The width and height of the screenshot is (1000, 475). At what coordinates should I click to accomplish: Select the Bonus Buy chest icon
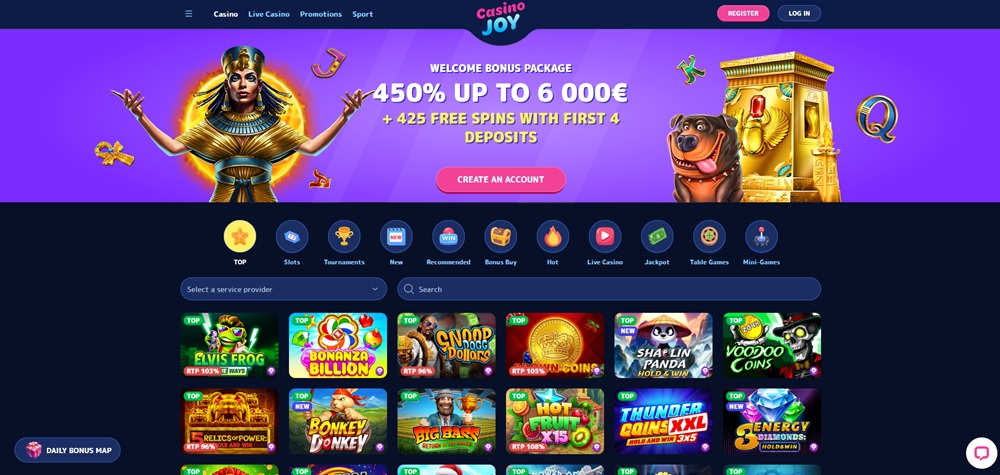pos(501,237)
